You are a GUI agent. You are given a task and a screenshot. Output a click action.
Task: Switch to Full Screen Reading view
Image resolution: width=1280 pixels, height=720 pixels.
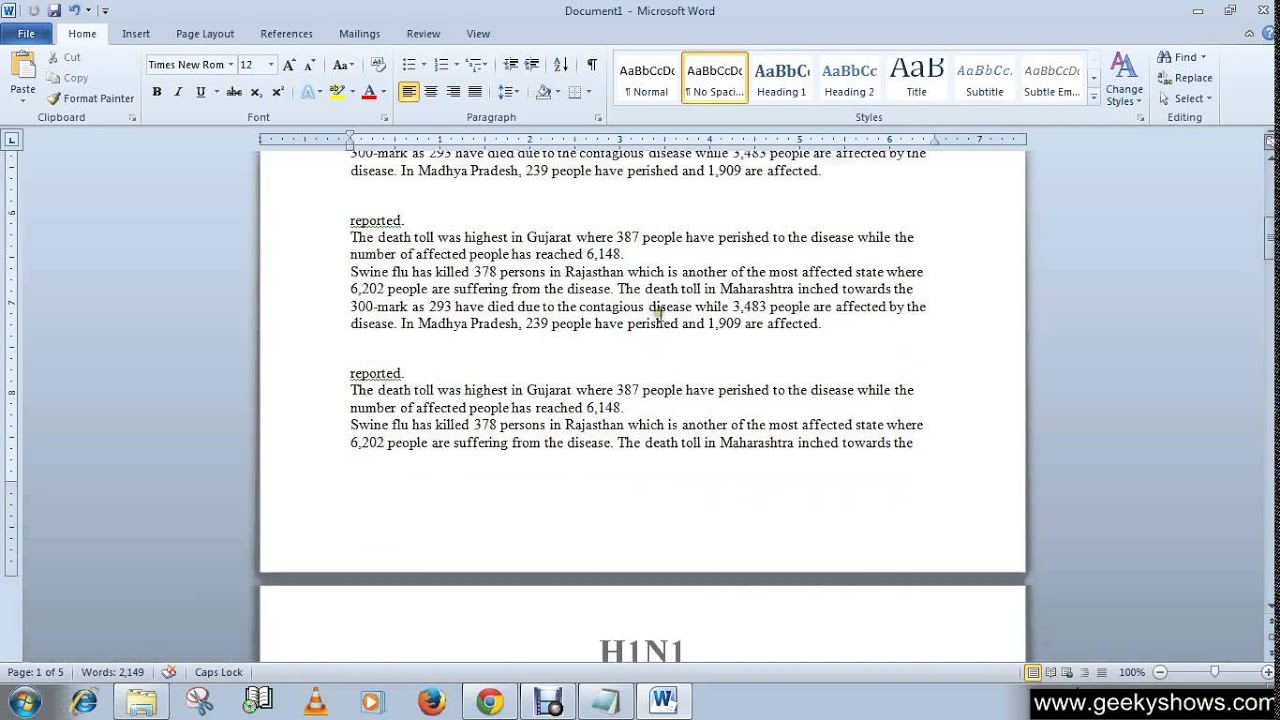(x=1051, y=673)
